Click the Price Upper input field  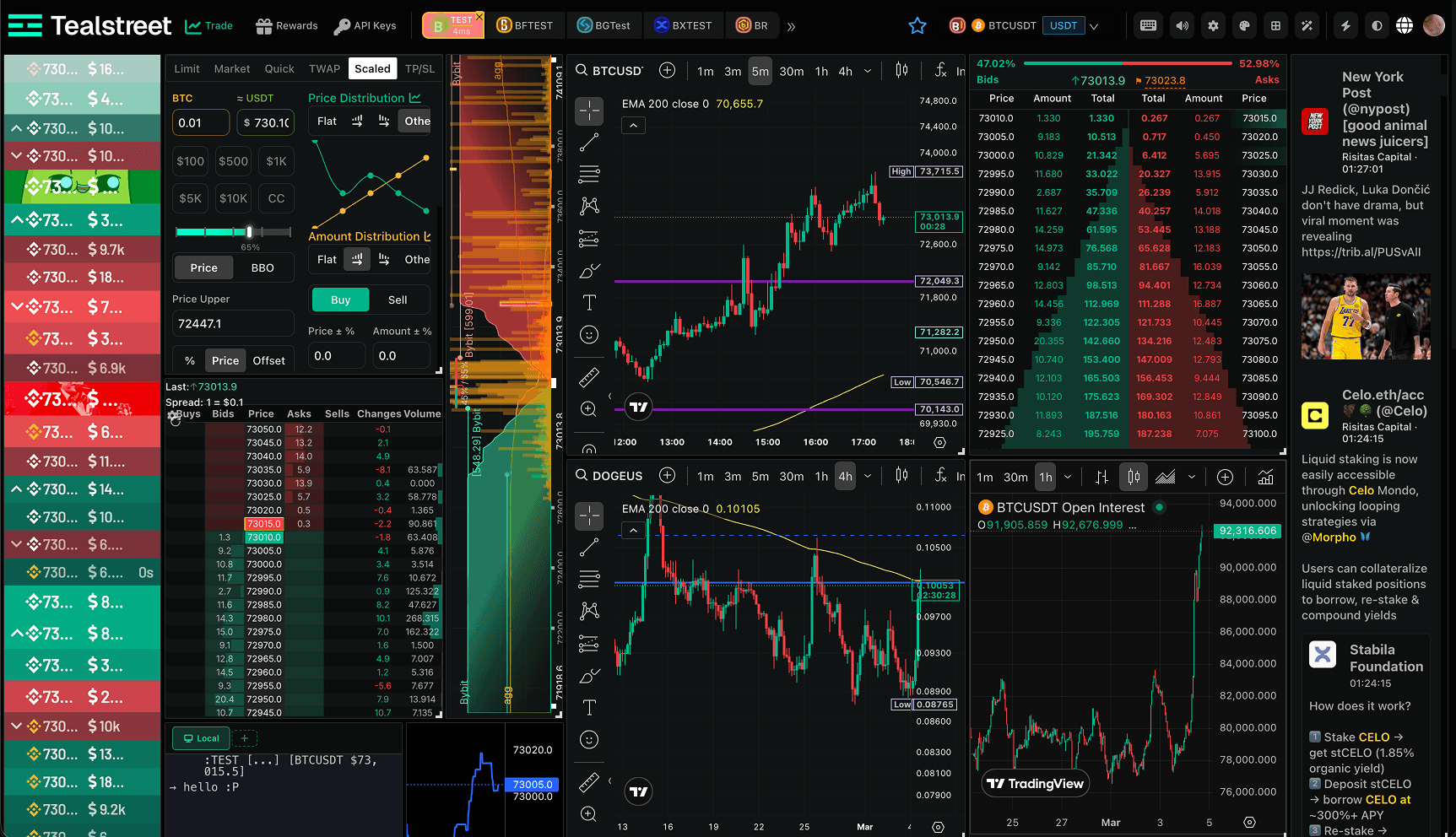pos(233,323)
